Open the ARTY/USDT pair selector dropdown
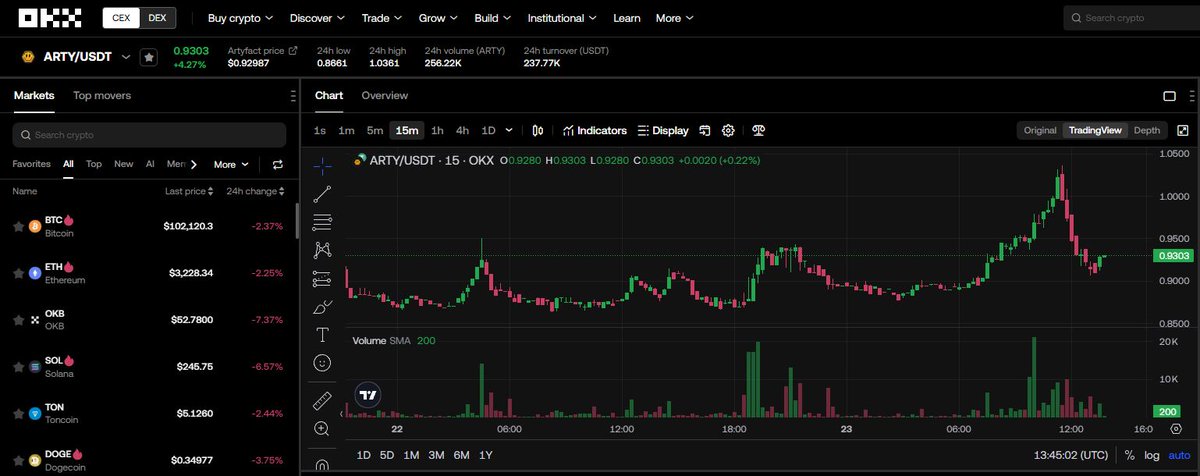This screenshot has width=1200, height=476. 126,57
